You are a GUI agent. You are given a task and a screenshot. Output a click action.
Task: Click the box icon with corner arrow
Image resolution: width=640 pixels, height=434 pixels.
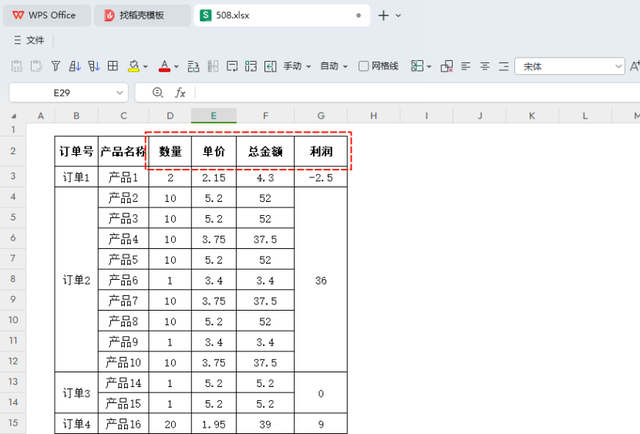232,66
